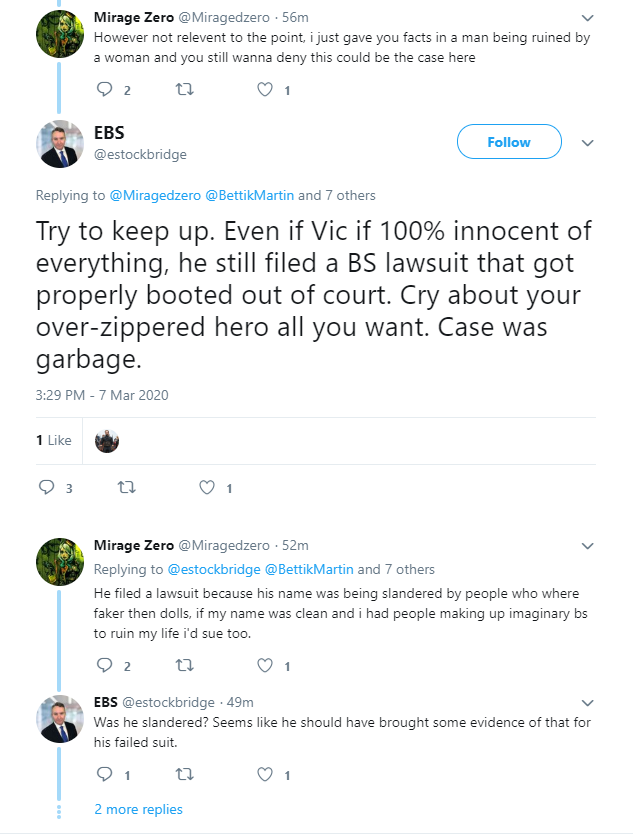Reply to Mirage Zero's 56m tweet
This screenshot has width=633, height=834.
[104, 89]
